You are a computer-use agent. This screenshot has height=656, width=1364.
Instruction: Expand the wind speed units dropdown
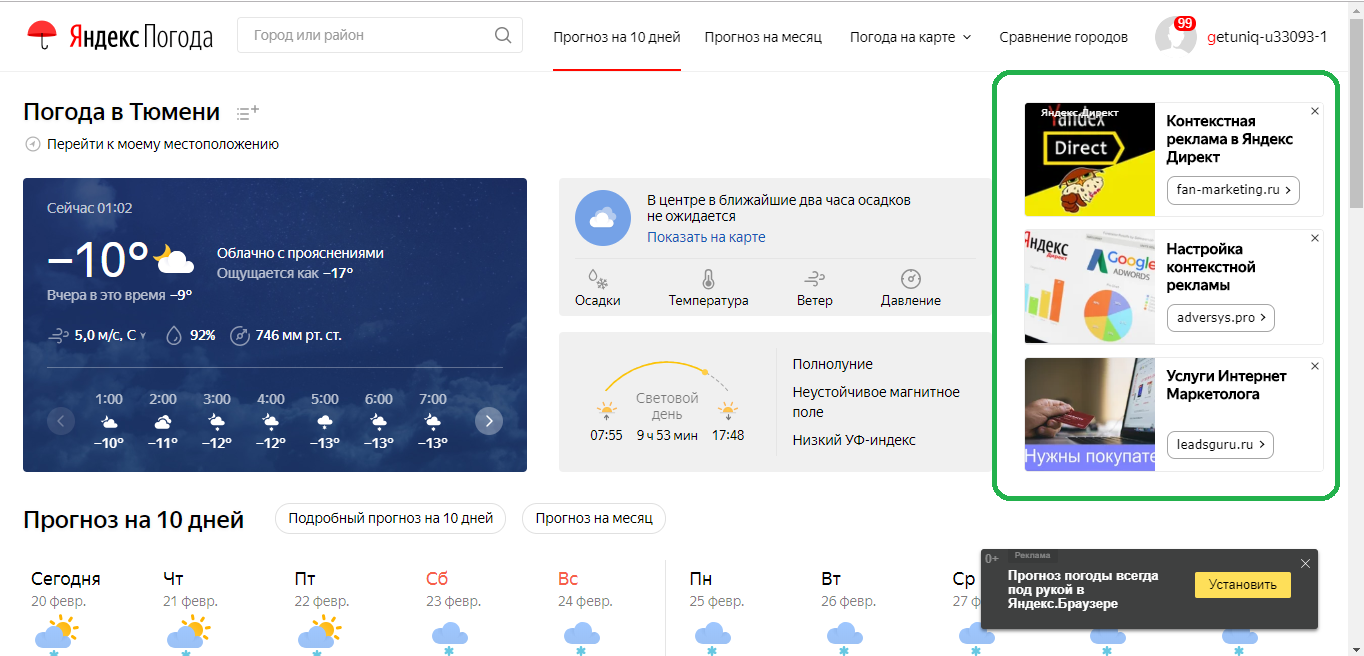click(x=143, y=336)
